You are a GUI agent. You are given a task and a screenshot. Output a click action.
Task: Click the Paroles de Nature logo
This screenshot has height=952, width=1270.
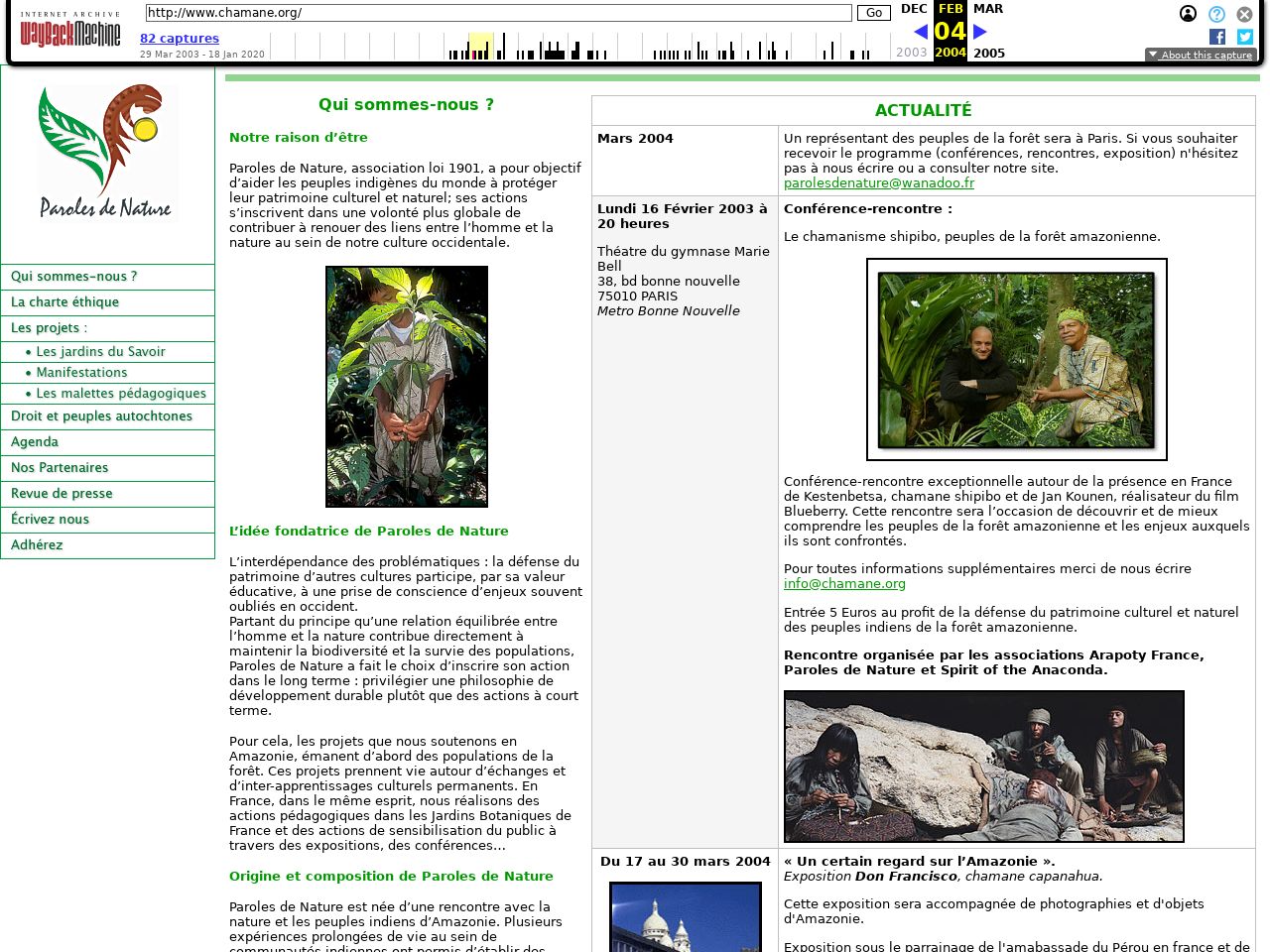tap(107, 152)
